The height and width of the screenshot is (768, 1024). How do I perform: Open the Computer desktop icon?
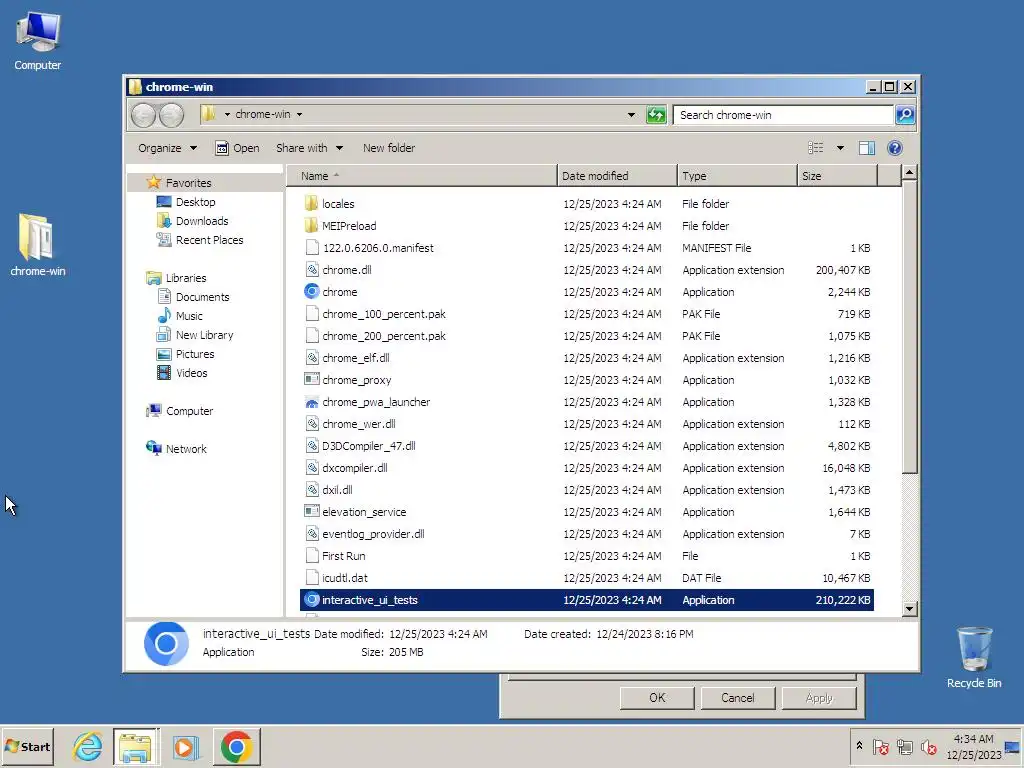pos(38,40)
